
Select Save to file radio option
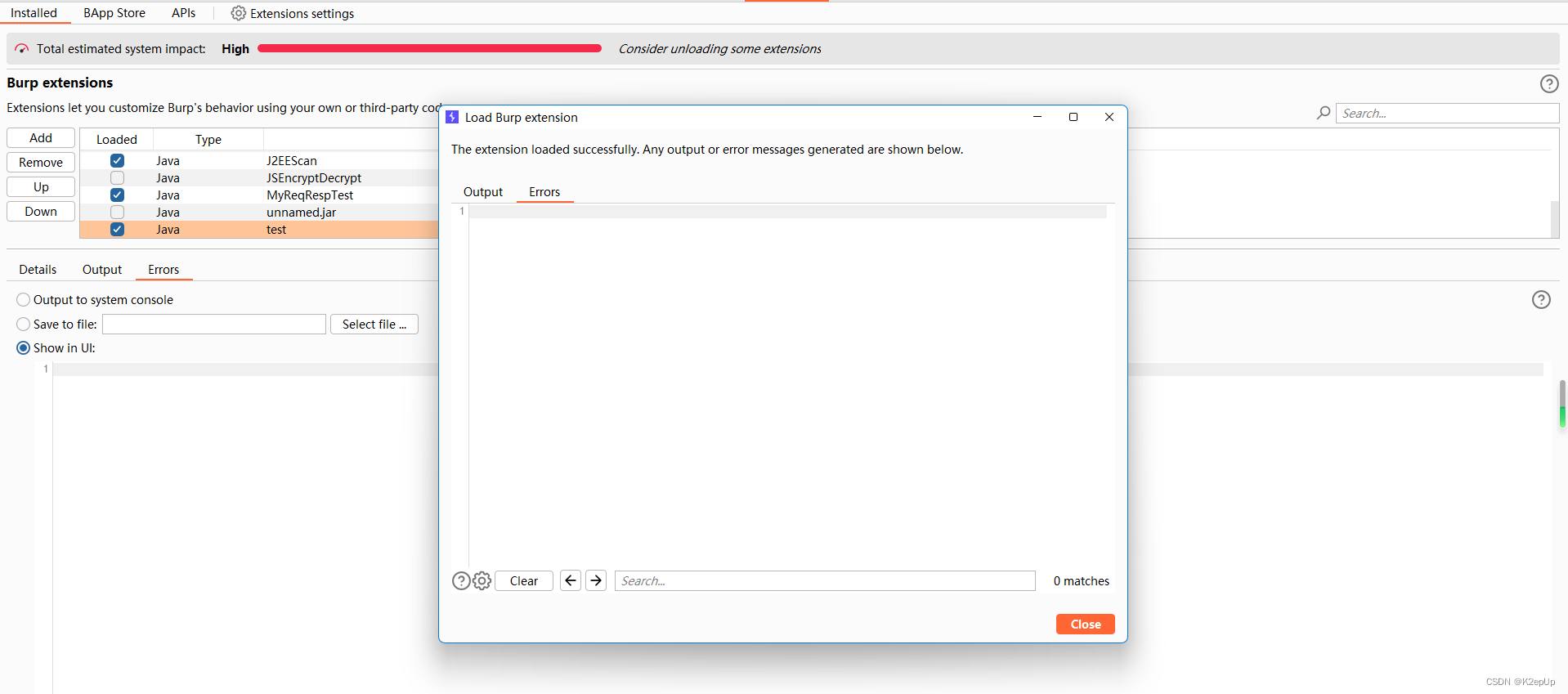[x=23, y=325]
